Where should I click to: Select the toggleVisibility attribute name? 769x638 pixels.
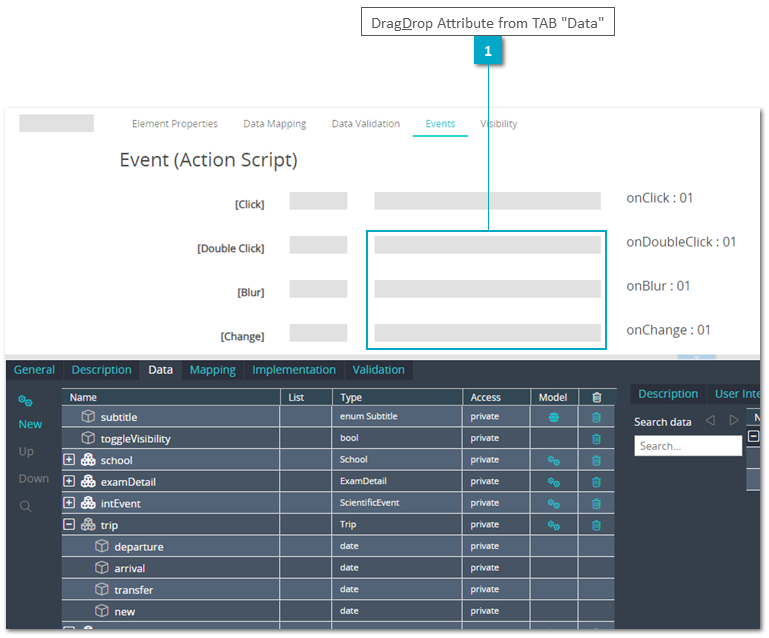(x=135, y=438)
